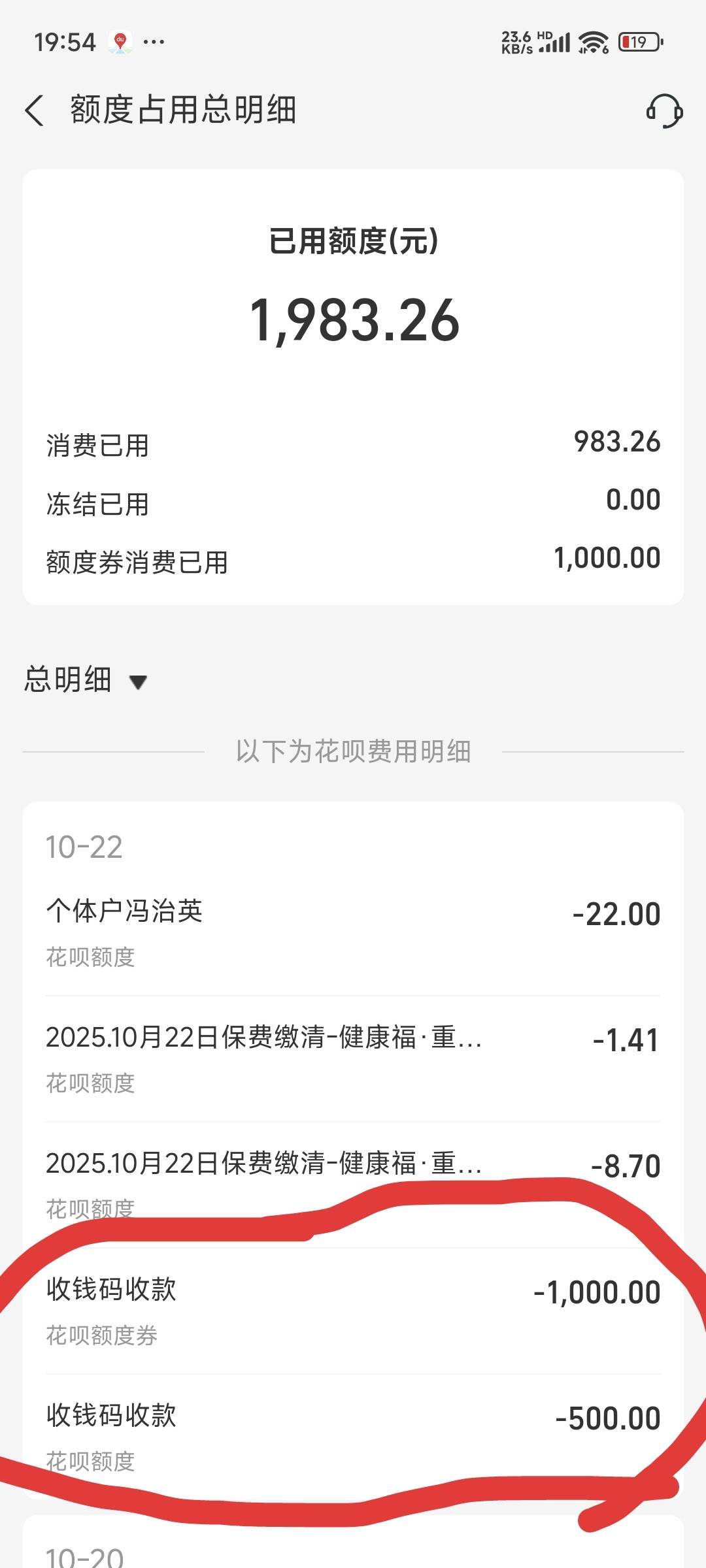Screen dimensions: 706x1568
Task: Open 收钱码收款 -1,000.00 花呗额度券 entry
Action: 353,1309
